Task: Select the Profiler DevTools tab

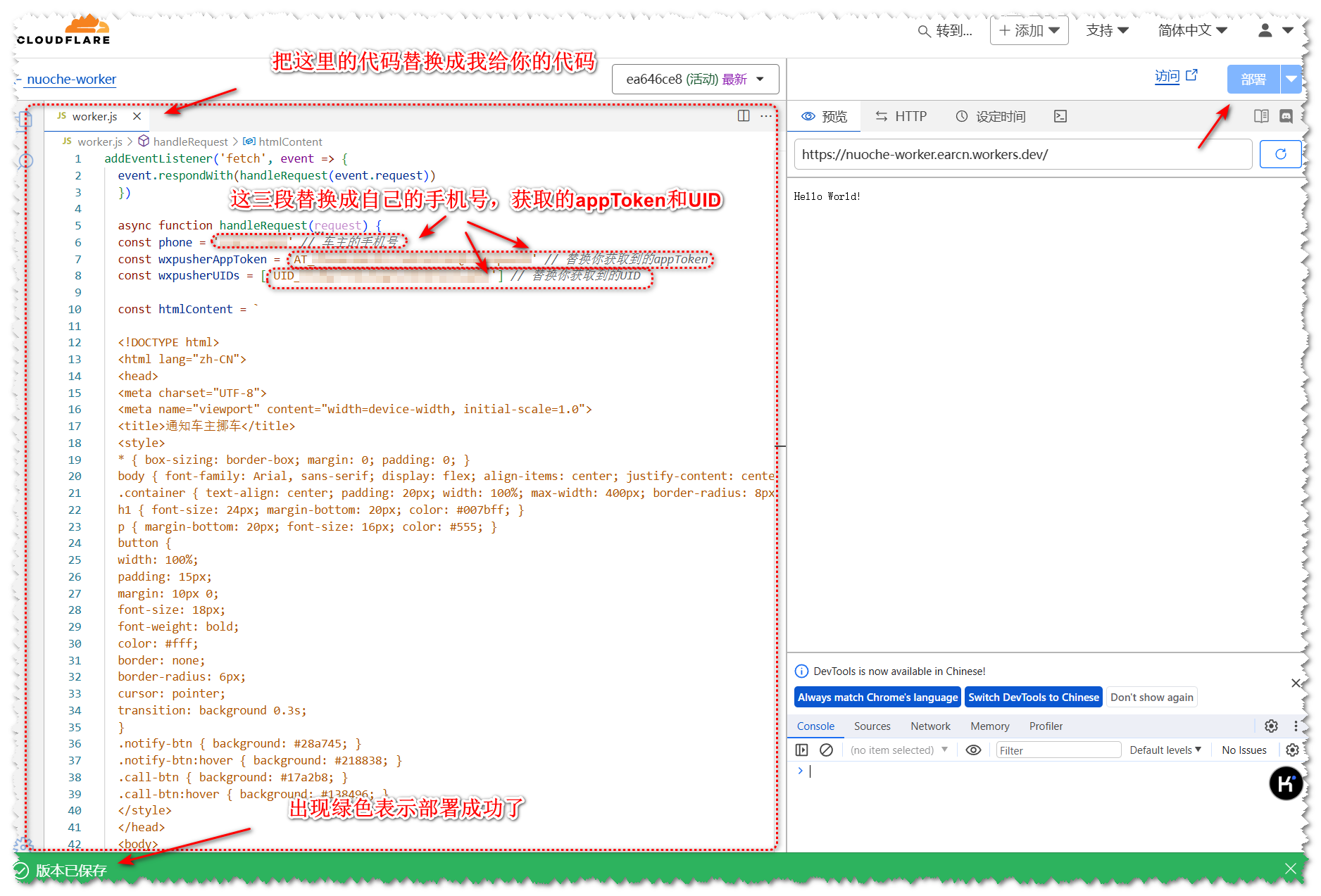Action: [1046, 726]
